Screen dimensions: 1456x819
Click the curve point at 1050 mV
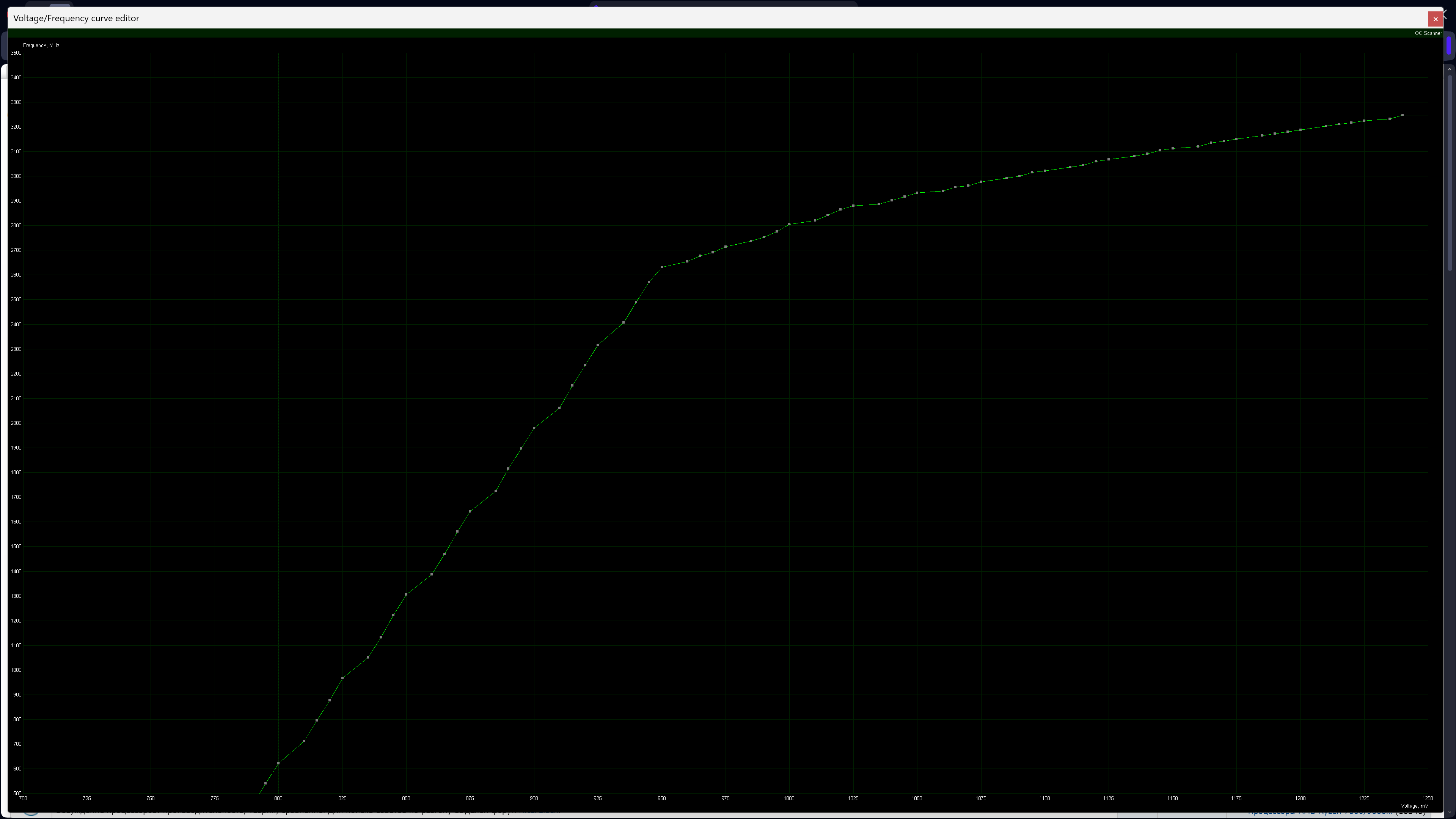[x=917, y=193]
